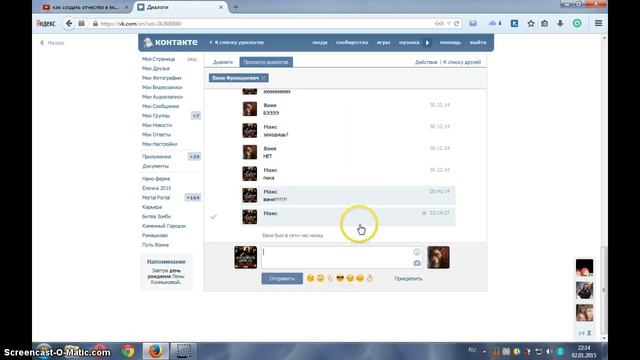640x360 pixels.
Task: Click the Yandex logo in toolbar
Action: click(45, 23)
